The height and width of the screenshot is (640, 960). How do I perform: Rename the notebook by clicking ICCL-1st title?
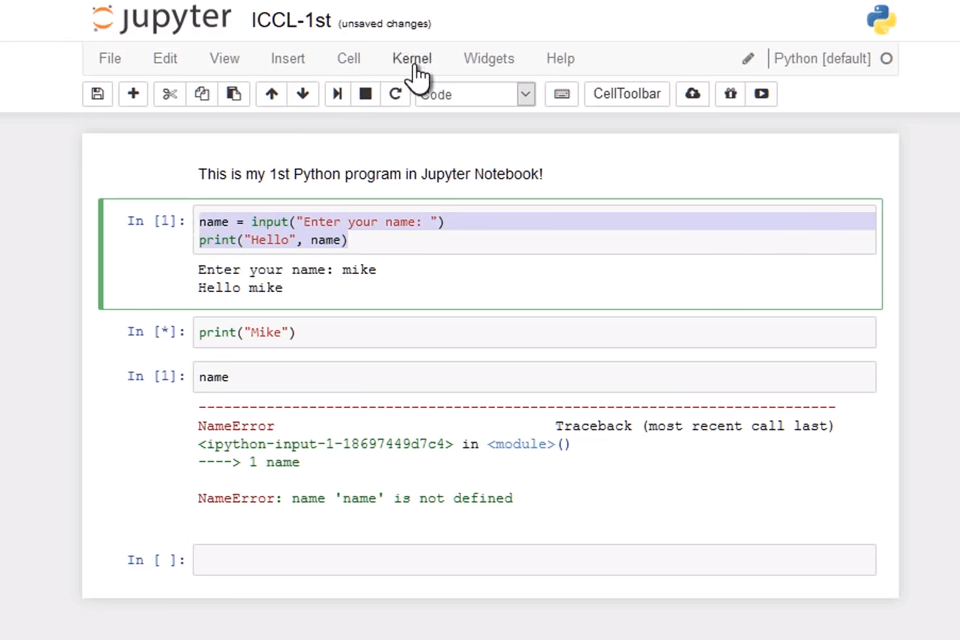click(291, 19)
